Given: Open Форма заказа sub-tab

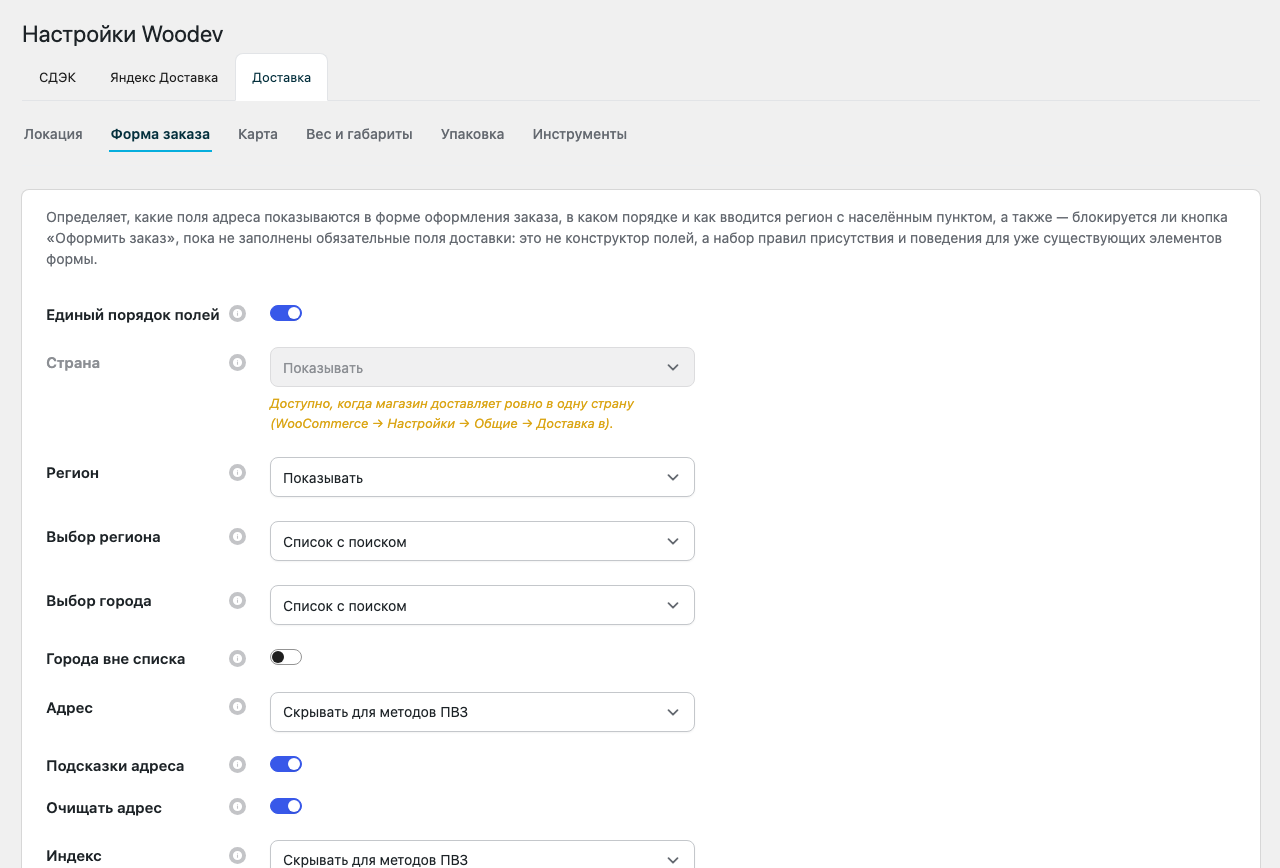Looking at the screenshot, I should pos(160,134).
